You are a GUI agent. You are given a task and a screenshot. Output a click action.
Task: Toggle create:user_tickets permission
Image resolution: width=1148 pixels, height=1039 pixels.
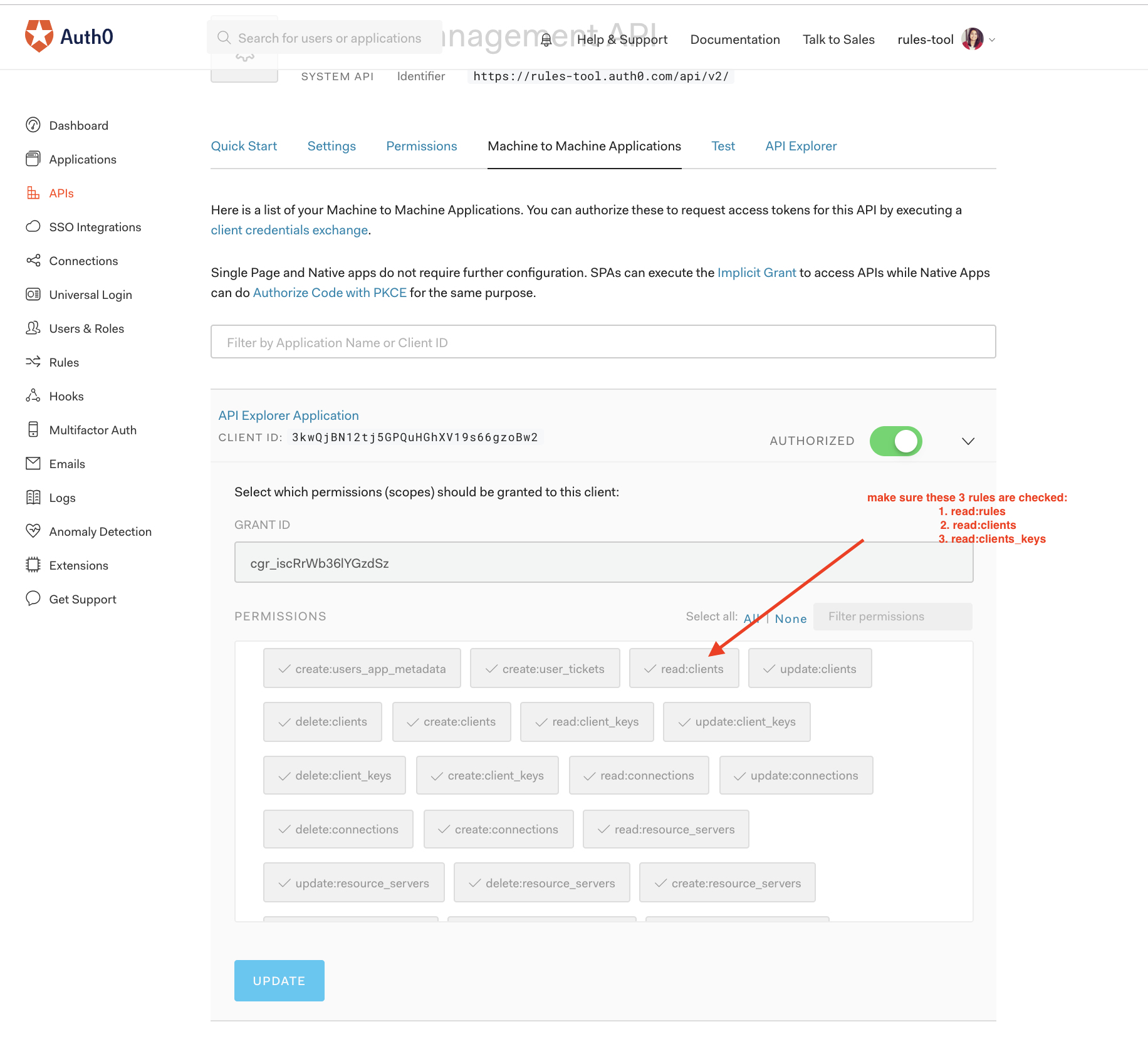click(545, 669)
